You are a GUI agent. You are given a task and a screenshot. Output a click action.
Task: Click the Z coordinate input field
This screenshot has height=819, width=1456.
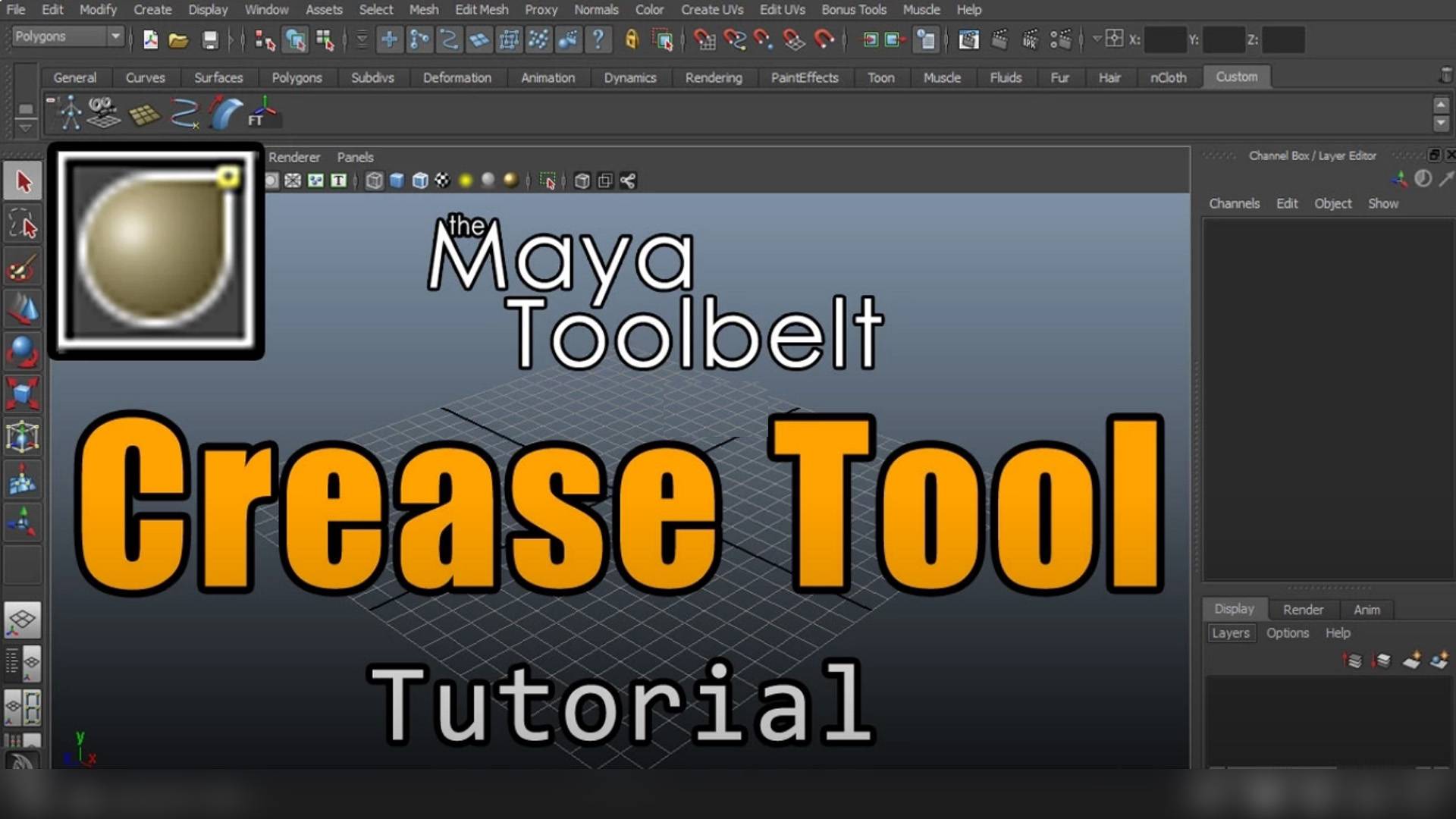click(1283, 39)
